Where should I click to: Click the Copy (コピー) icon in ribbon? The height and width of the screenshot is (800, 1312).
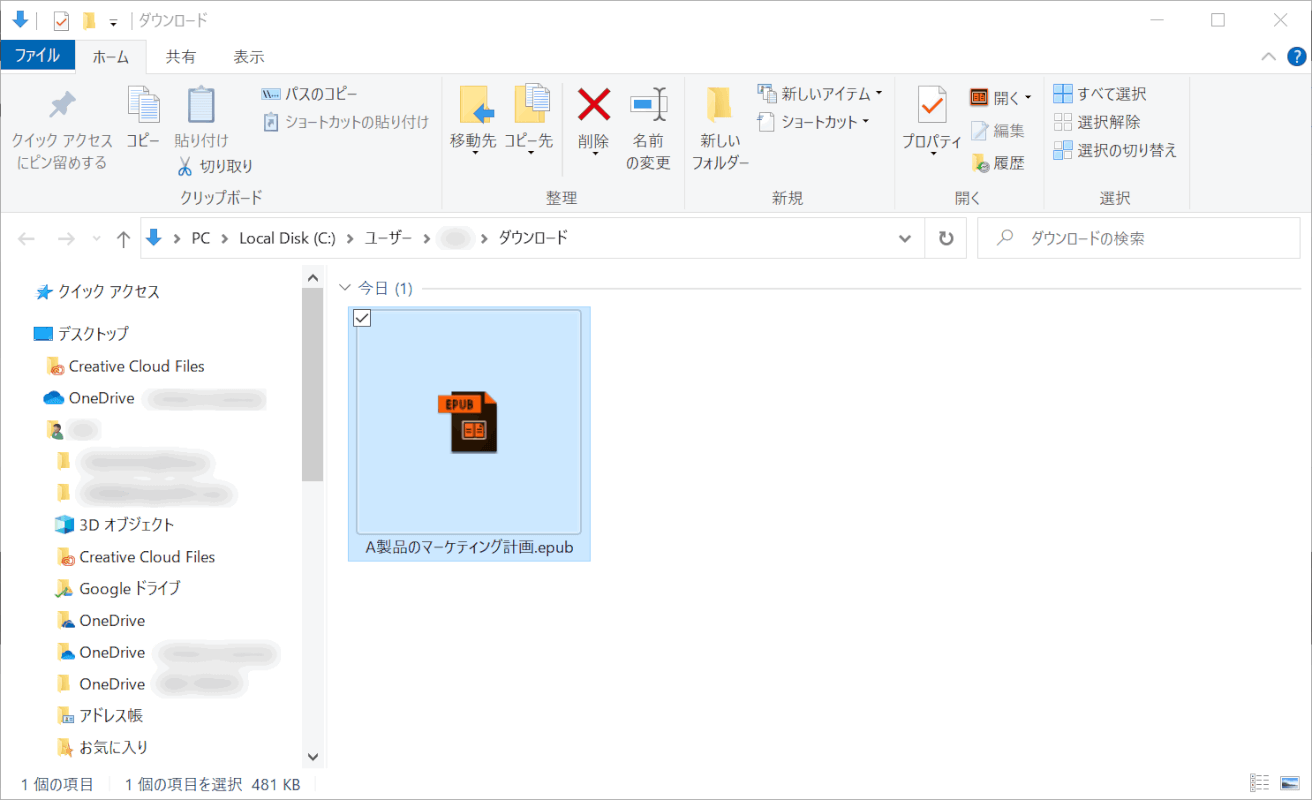point(143,104)
